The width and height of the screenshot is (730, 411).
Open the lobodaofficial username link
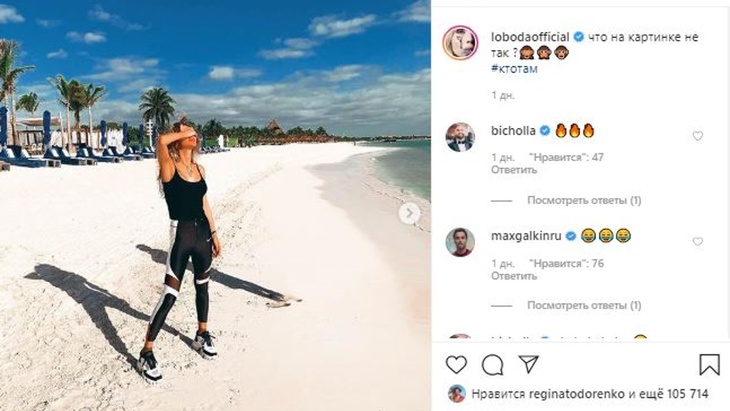[x=530, y=37]
